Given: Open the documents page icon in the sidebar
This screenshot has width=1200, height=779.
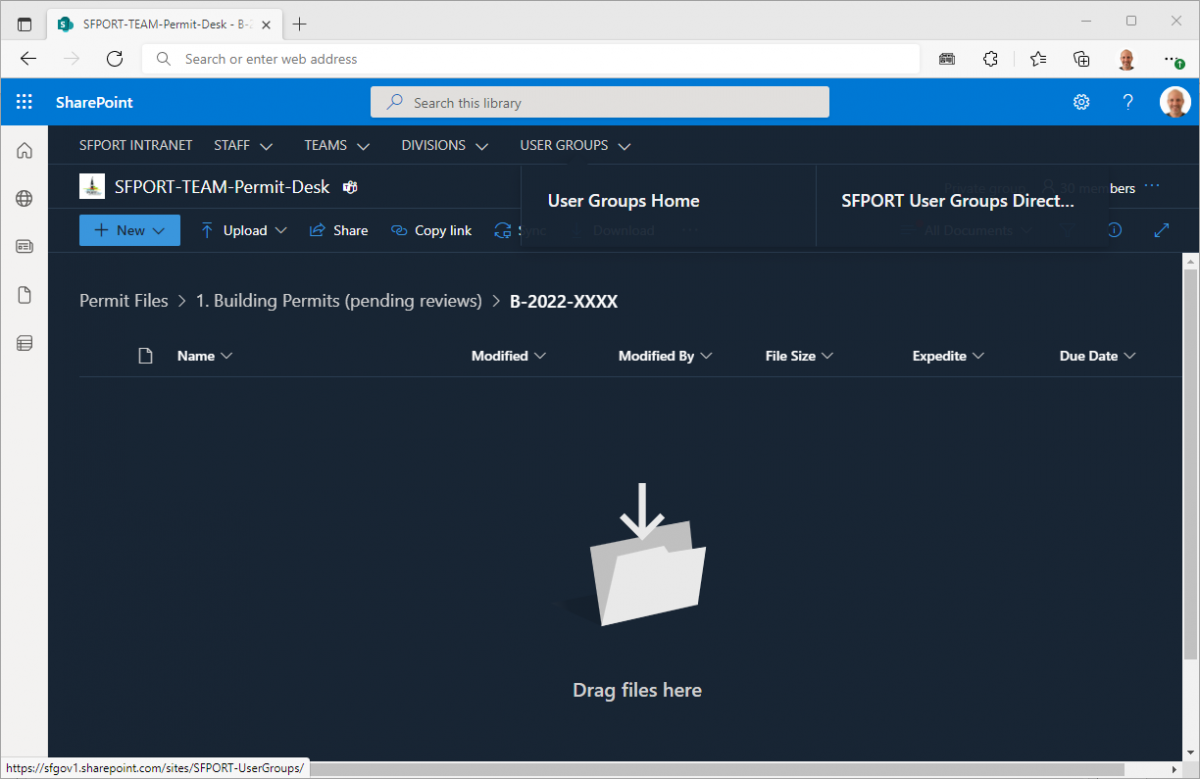Looking at the screenshot, I should point(24,294).
